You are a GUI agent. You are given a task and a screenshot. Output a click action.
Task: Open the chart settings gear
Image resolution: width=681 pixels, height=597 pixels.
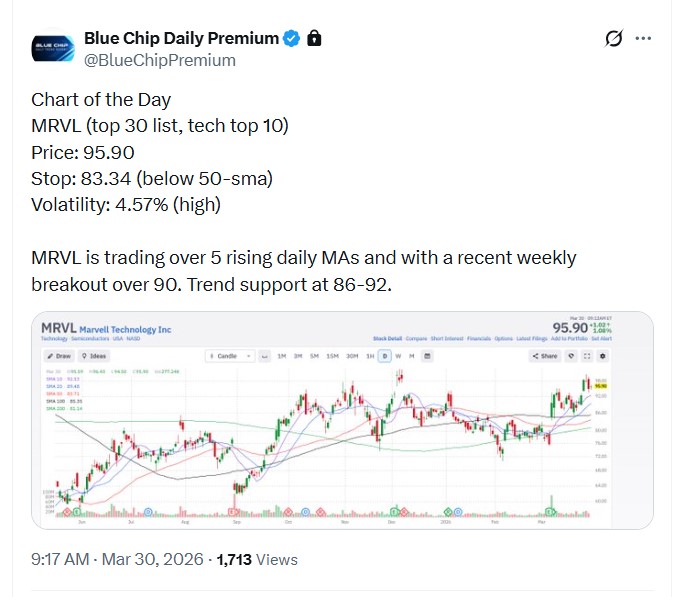point(602,355)
